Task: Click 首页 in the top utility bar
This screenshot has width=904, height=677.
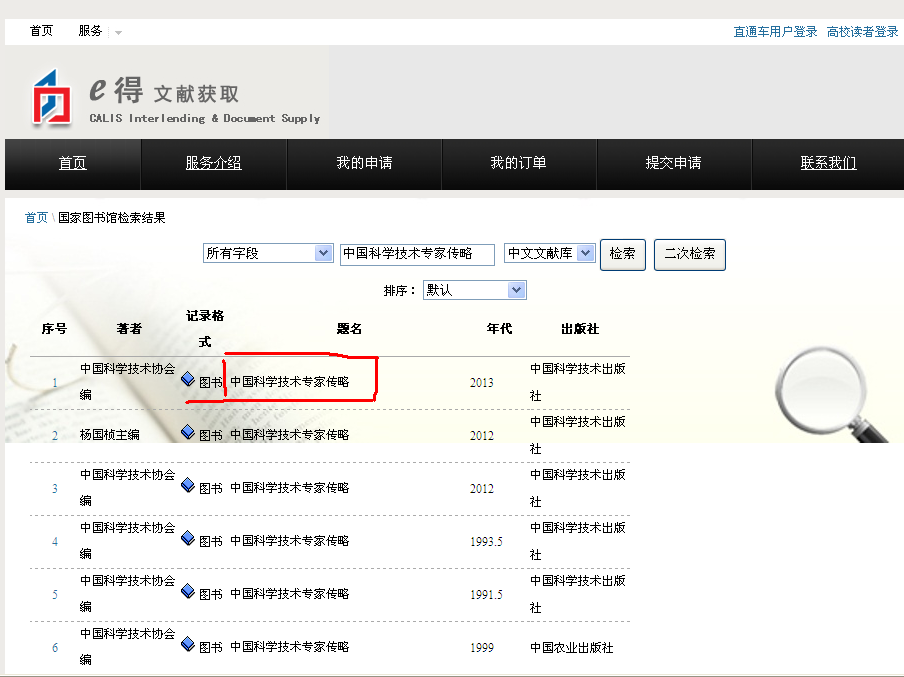Action: pyautogui.click(x=42, y=31)
